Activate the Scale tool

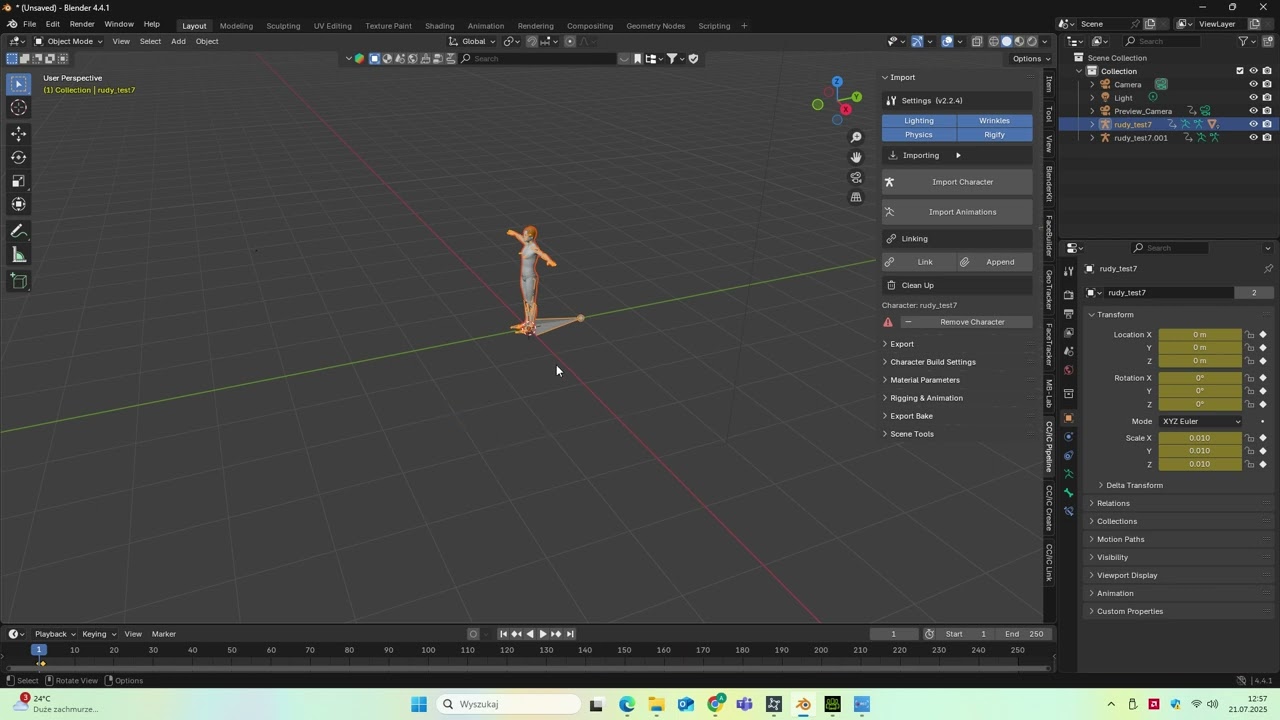19,181
